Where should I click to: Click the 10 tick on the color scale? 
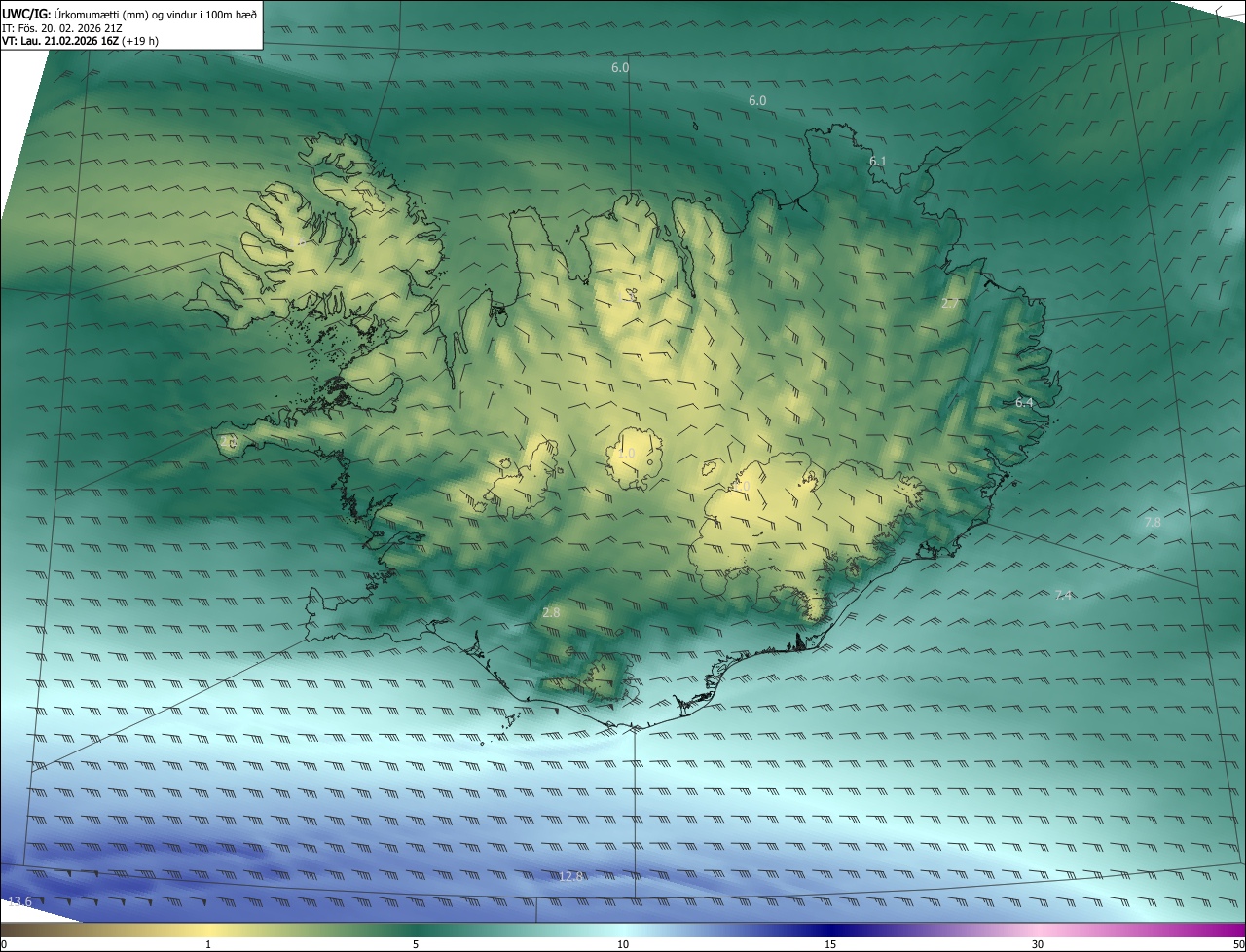[x=623, y=944]
